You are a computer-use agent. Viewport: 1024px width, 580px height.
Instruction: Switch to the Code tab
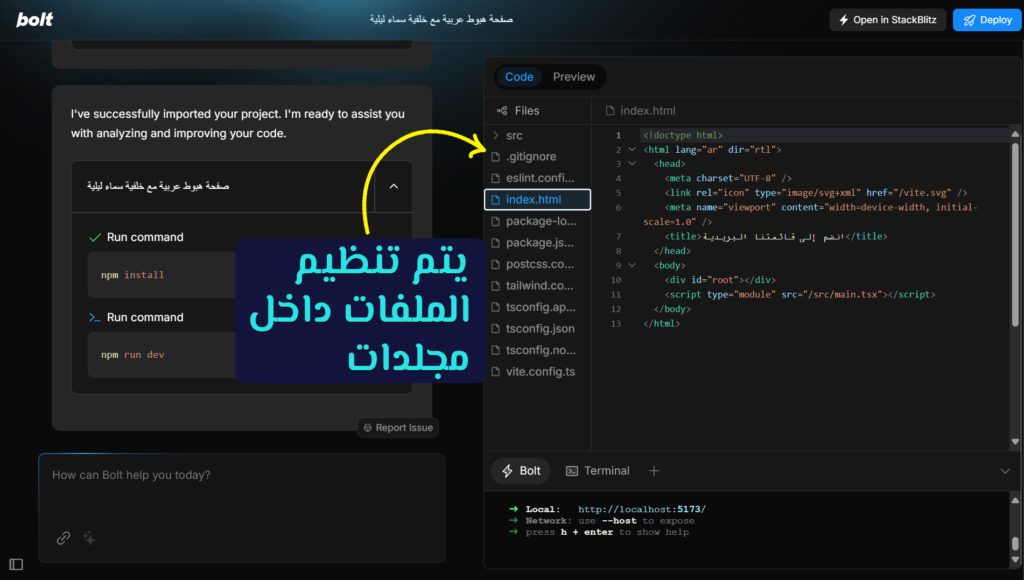(519, 77)
